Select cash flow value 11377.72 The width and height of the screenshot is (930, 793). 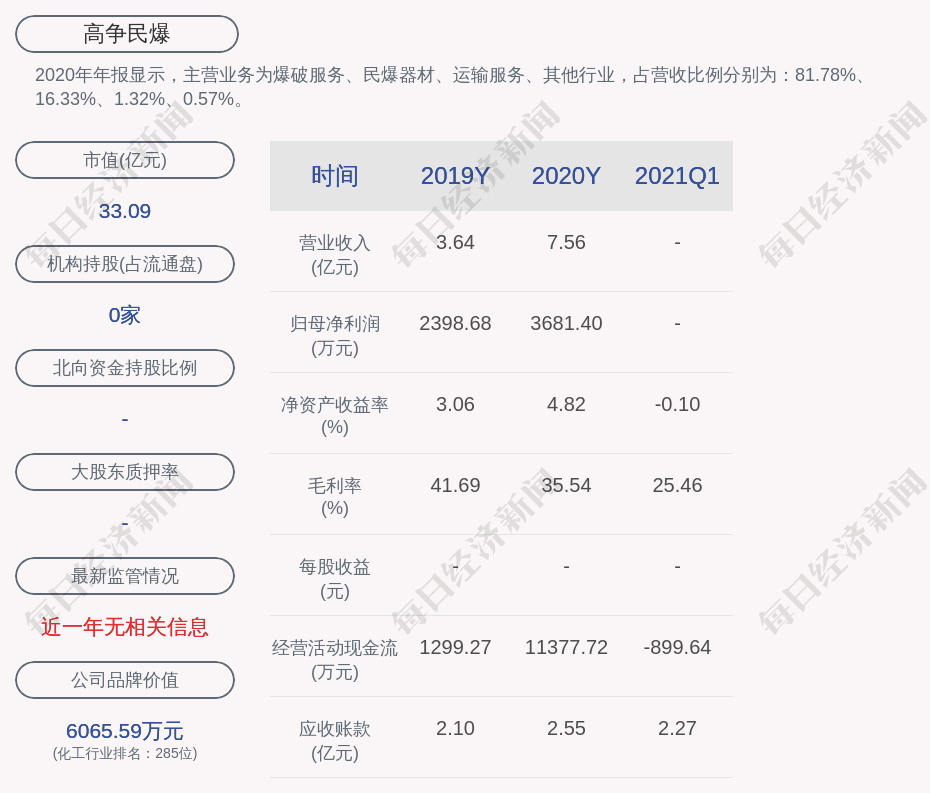pyautogui.click(x=566, y=647)
